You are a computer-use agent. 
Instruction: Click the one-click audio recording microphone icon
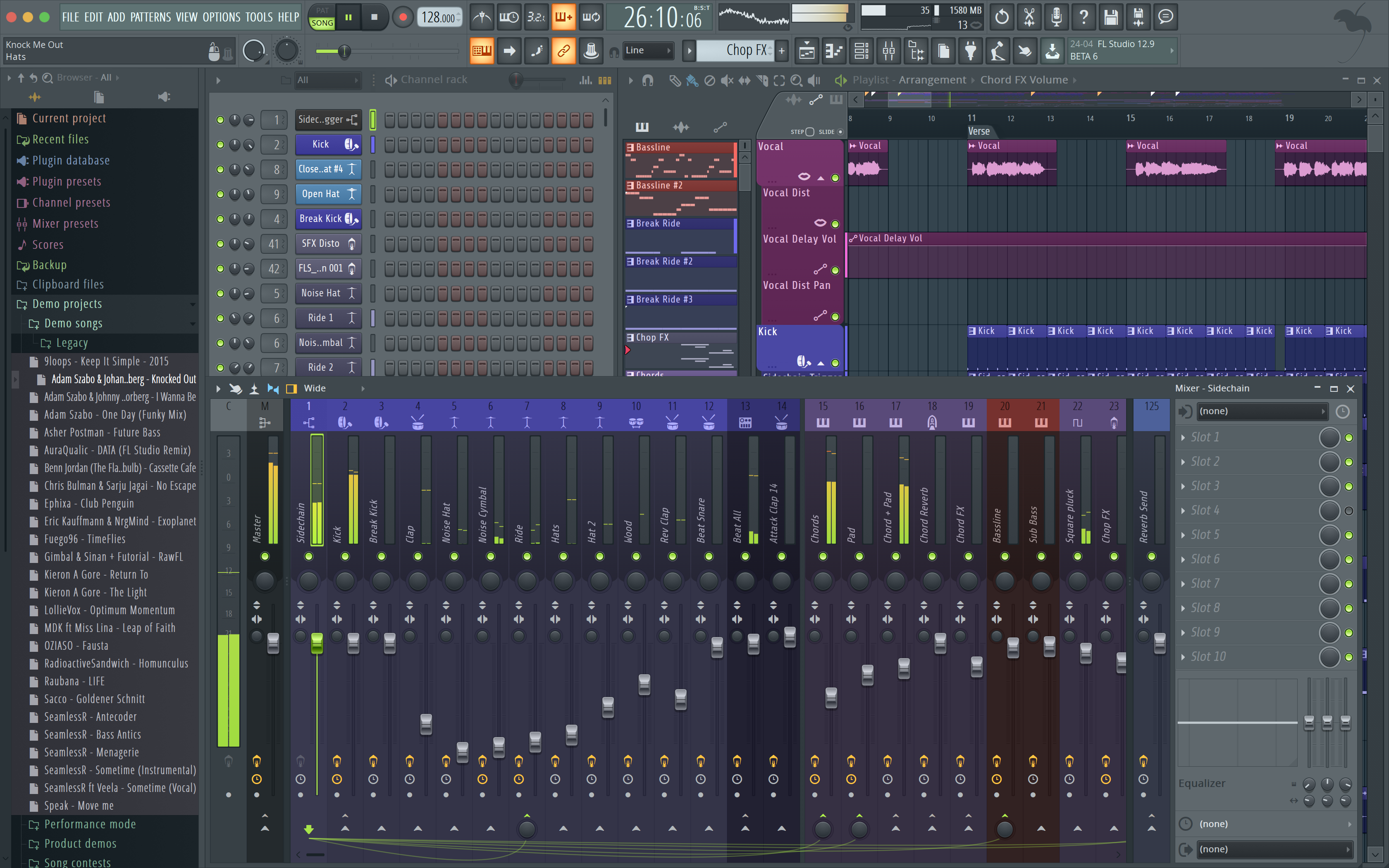(1056, 17)
